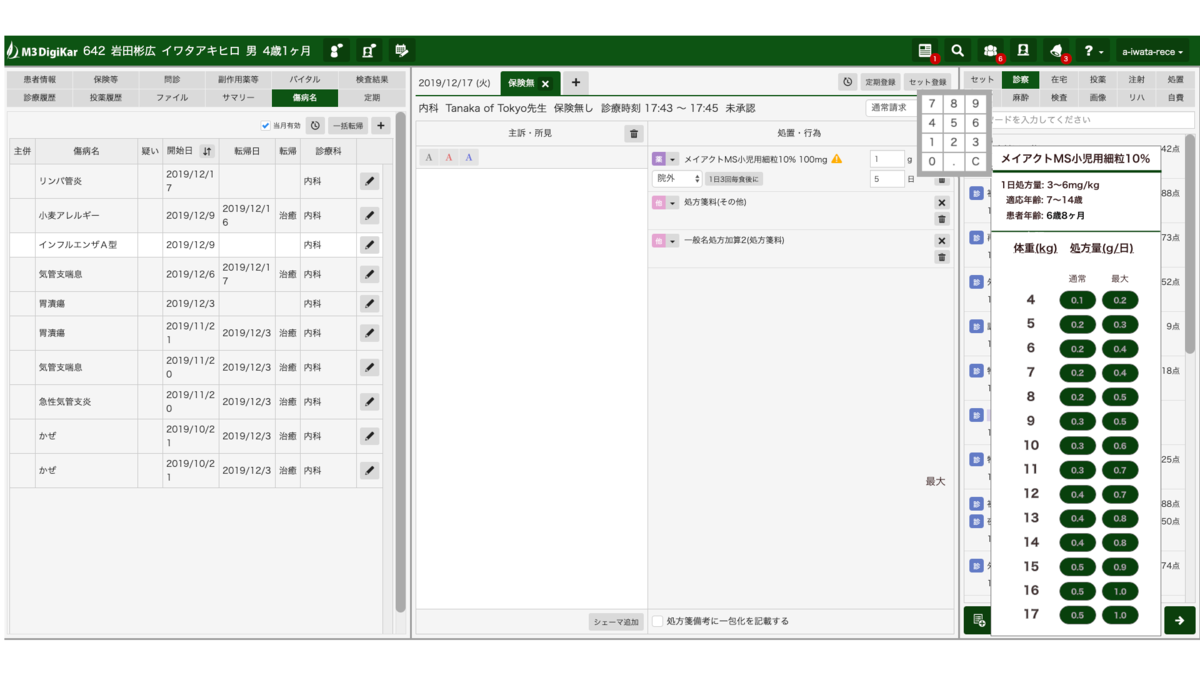Open the help question mark dropdown
1200x675 pixels.
pos(1093,51)
